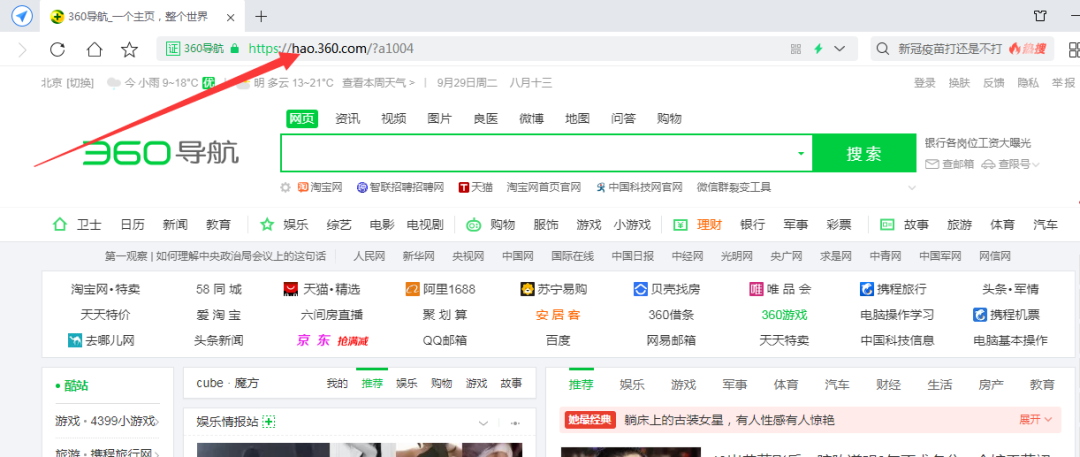Collapse 娱乐情报站 panel chevron

tap(484, 423)
